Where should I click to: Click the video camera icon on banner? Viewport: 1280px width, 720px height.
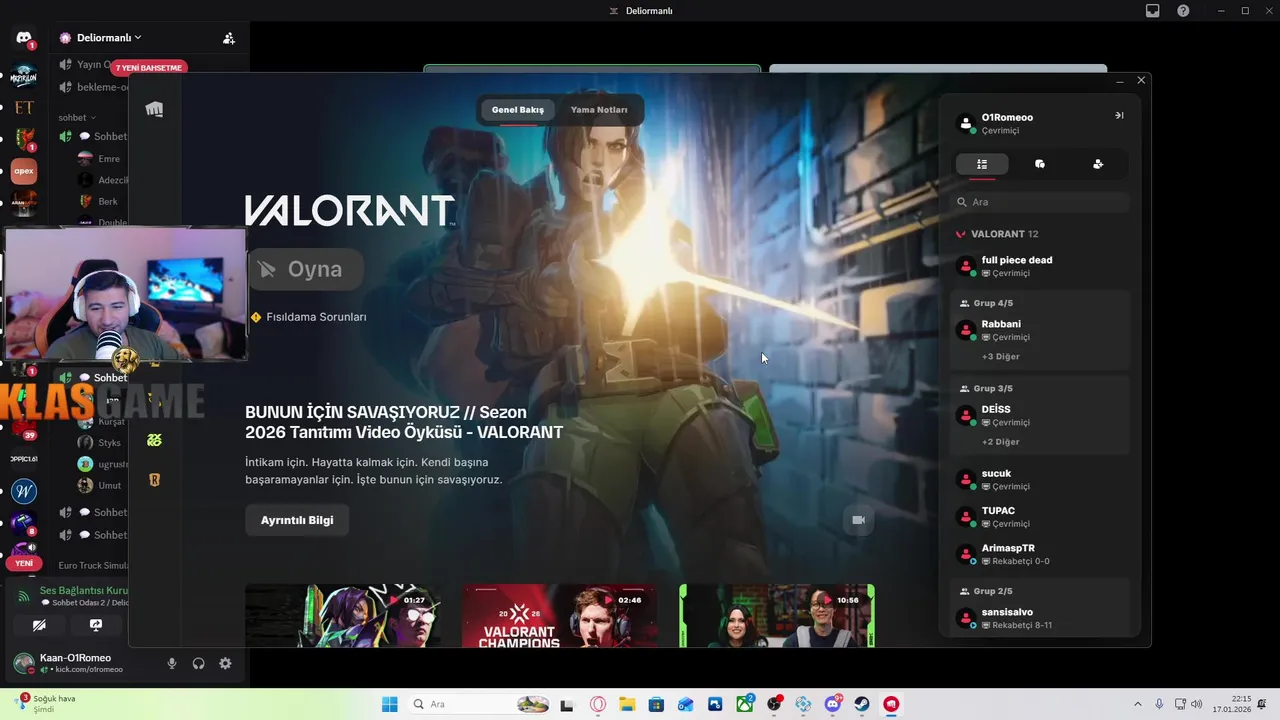(858, 520)
